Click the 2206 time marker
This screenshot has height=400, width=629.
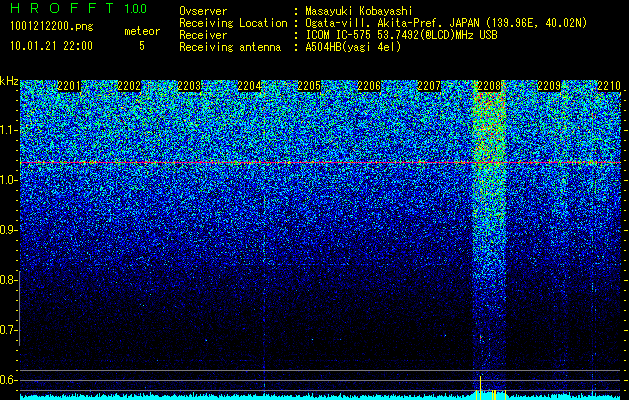pos(369,86)
